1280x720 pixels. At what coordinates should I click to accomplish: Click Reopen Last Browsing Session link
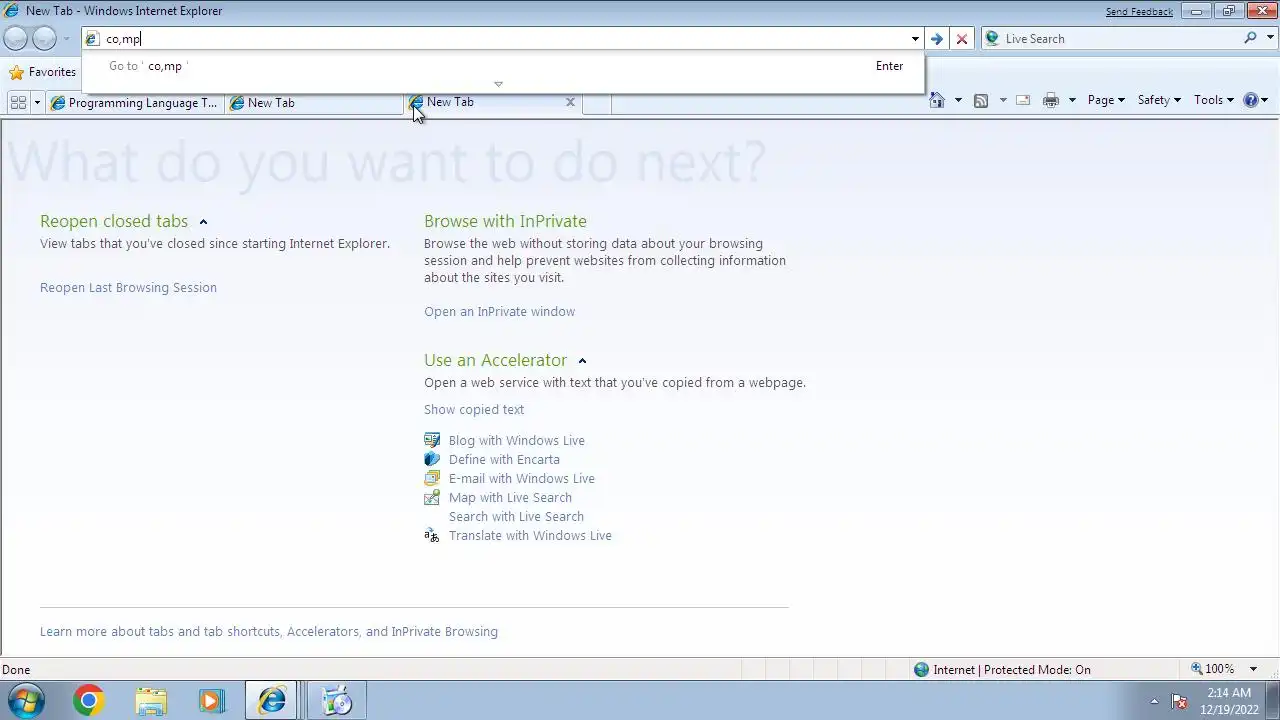[x=128, y=287]
